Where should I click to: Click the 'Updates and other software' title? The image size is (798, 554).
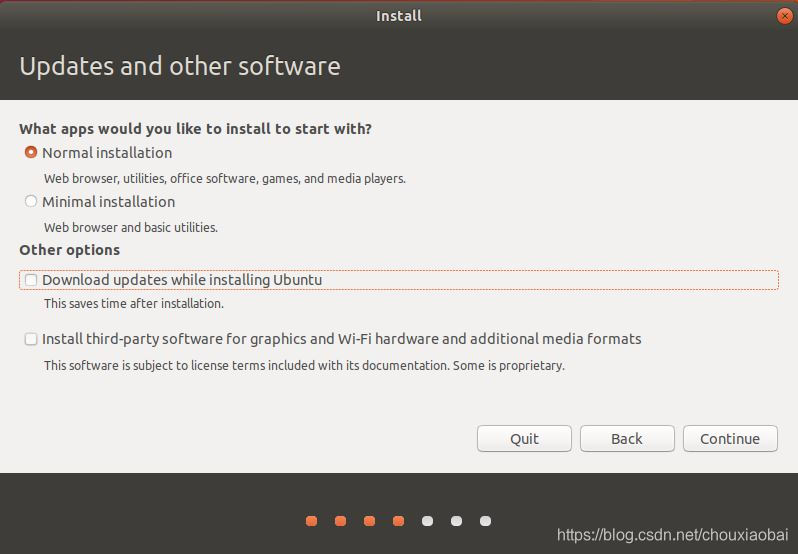pyautogui.click(x=180, y=66)
